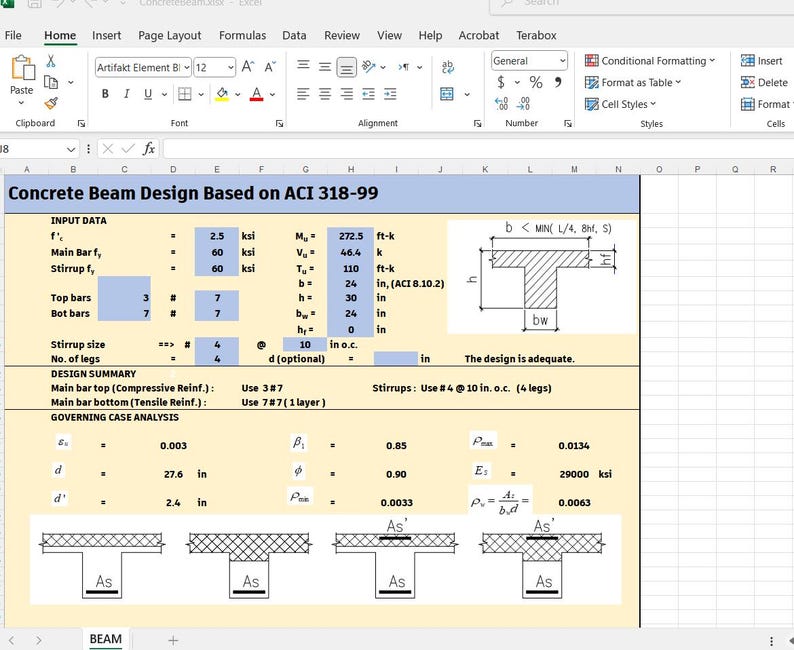The height and width of the screenshot is (650, 794).
Task: Open the File menu
Action: click(x=13, y=35)
